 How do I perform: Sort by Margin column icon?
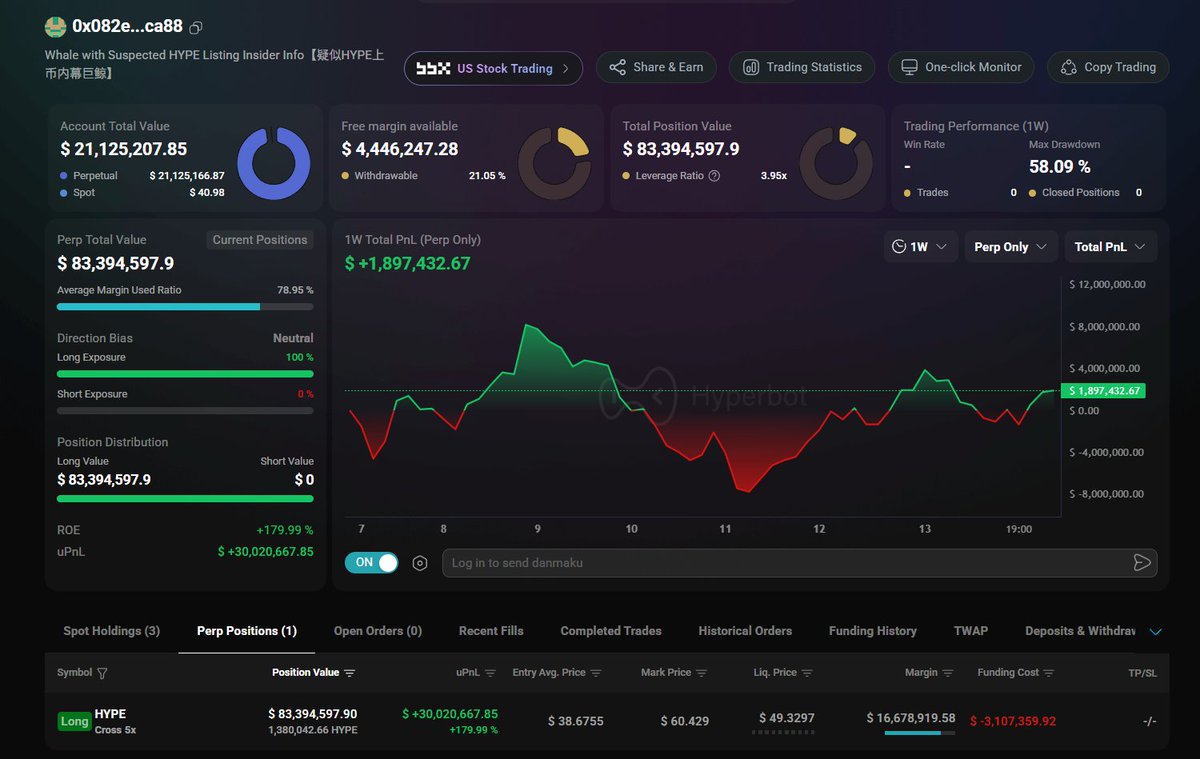click(948, 673)
